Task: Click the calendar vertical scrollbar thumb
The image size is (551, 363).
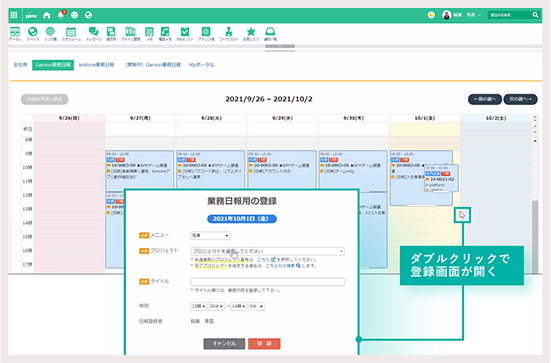Action: 535,236
